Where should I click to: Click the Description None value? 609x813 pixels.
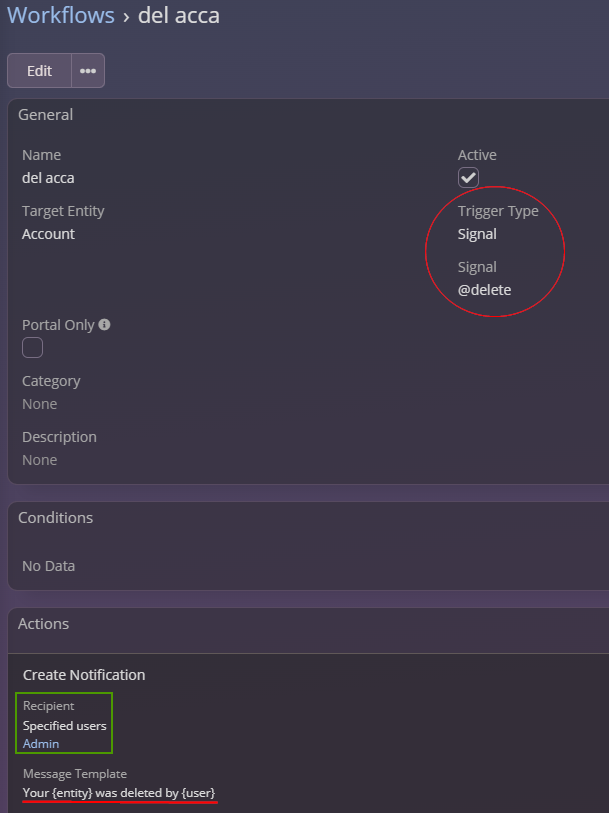(x=39, y=460)
